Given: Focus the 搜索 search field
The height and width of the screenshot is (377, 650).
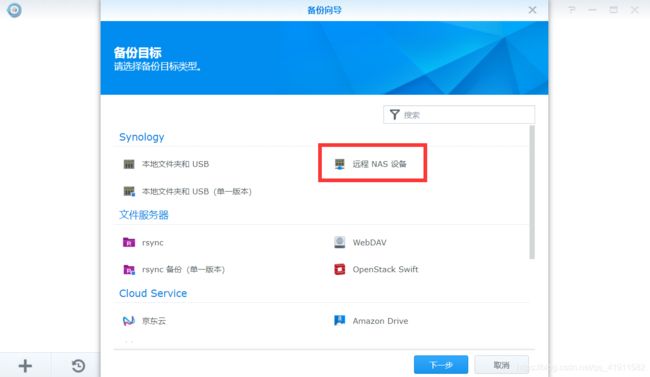Looking at the screenshot, I should click(459, 114).
